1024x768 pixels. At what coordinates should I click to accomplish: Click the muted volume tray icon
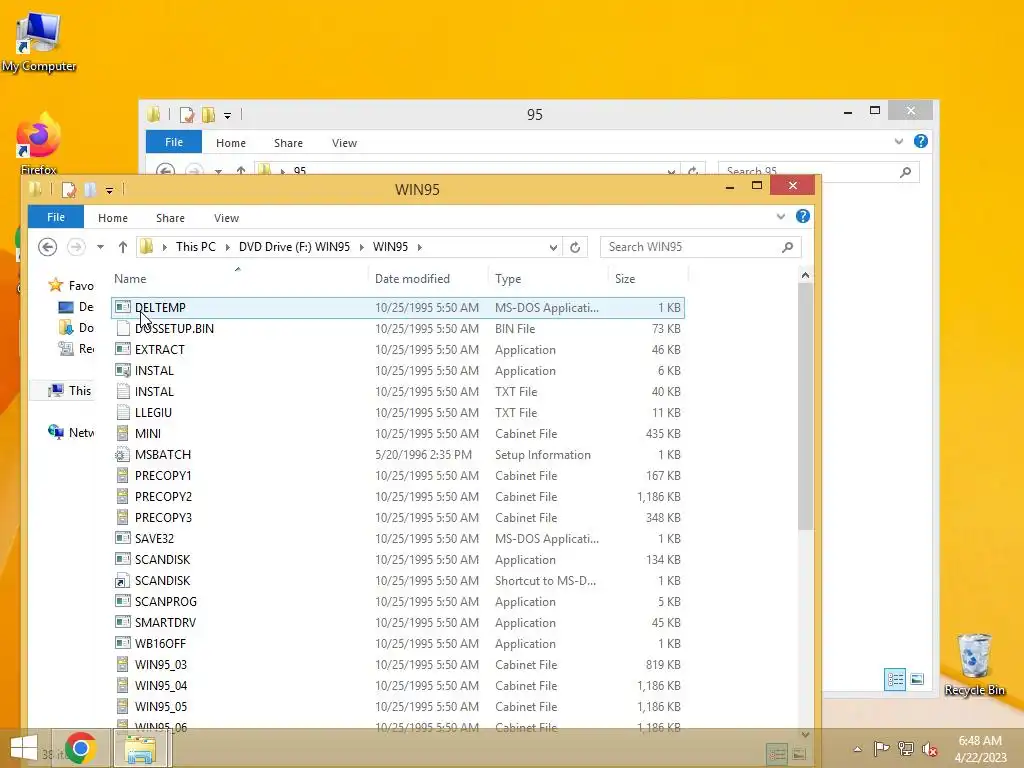coord(929,749)
